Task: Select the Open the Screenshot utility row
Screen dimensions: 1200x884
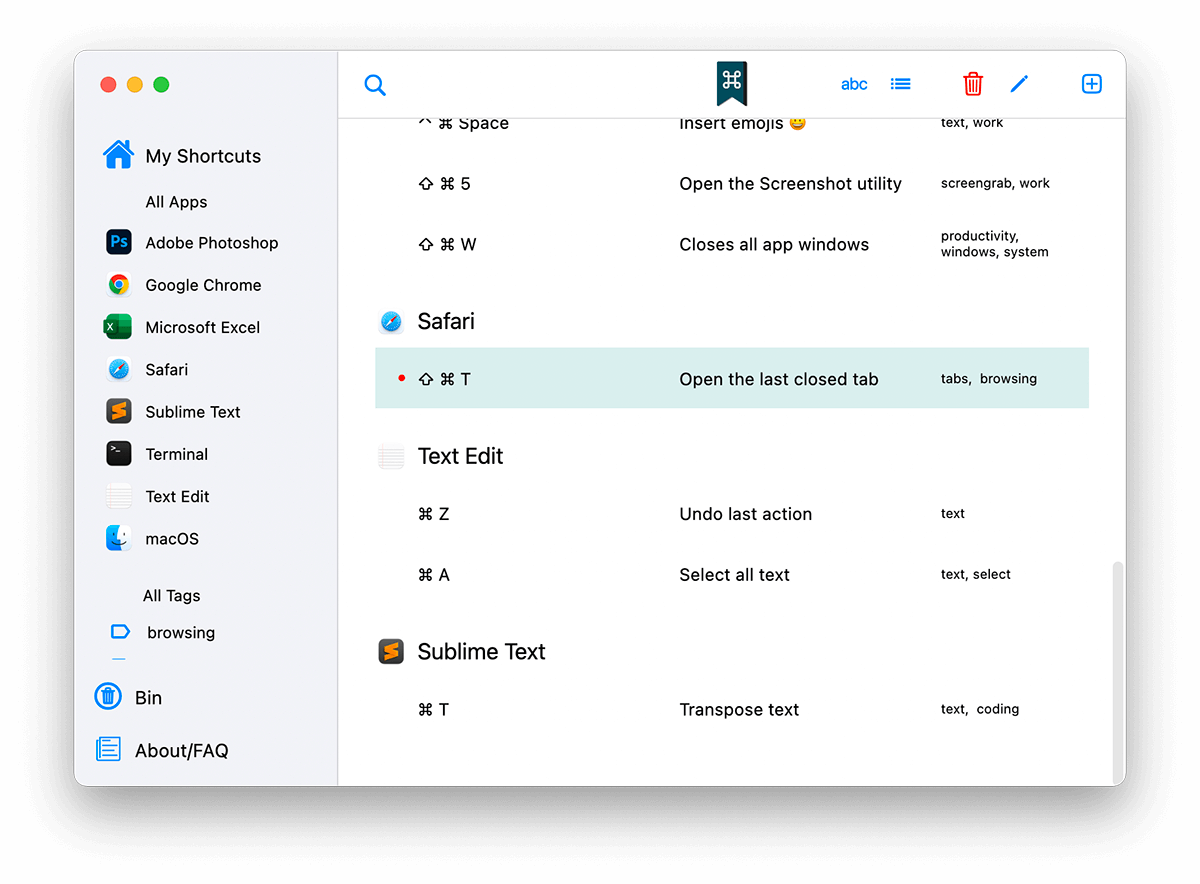Action: click(x=732, y=184)
